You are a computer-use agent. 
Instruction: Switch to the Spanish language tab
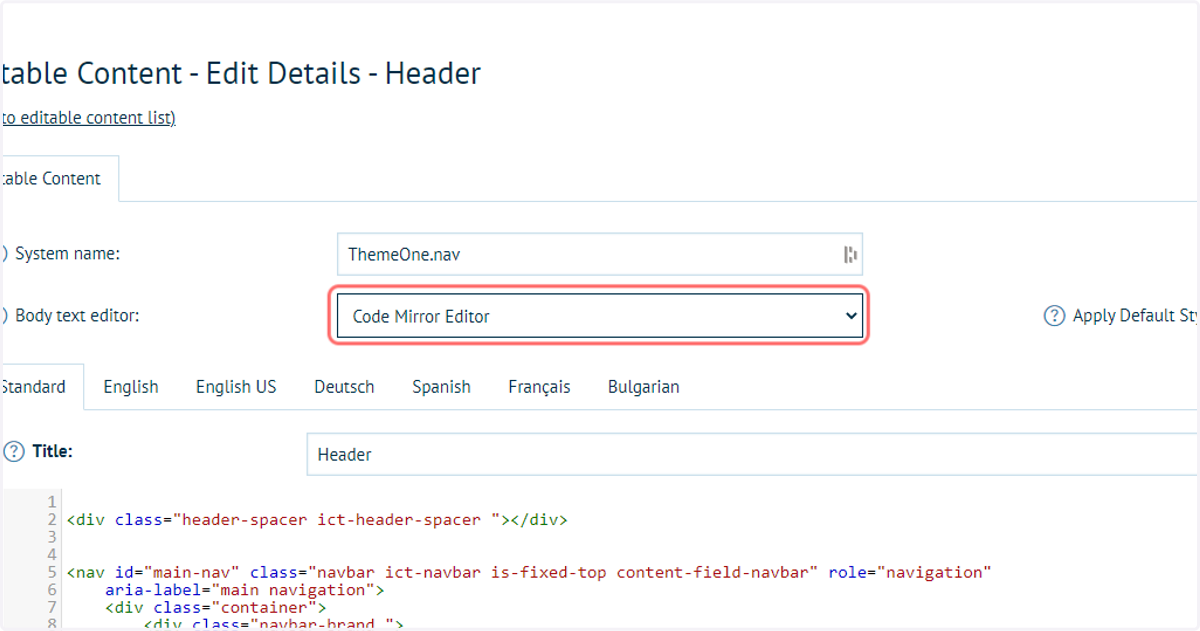point(441,387)
